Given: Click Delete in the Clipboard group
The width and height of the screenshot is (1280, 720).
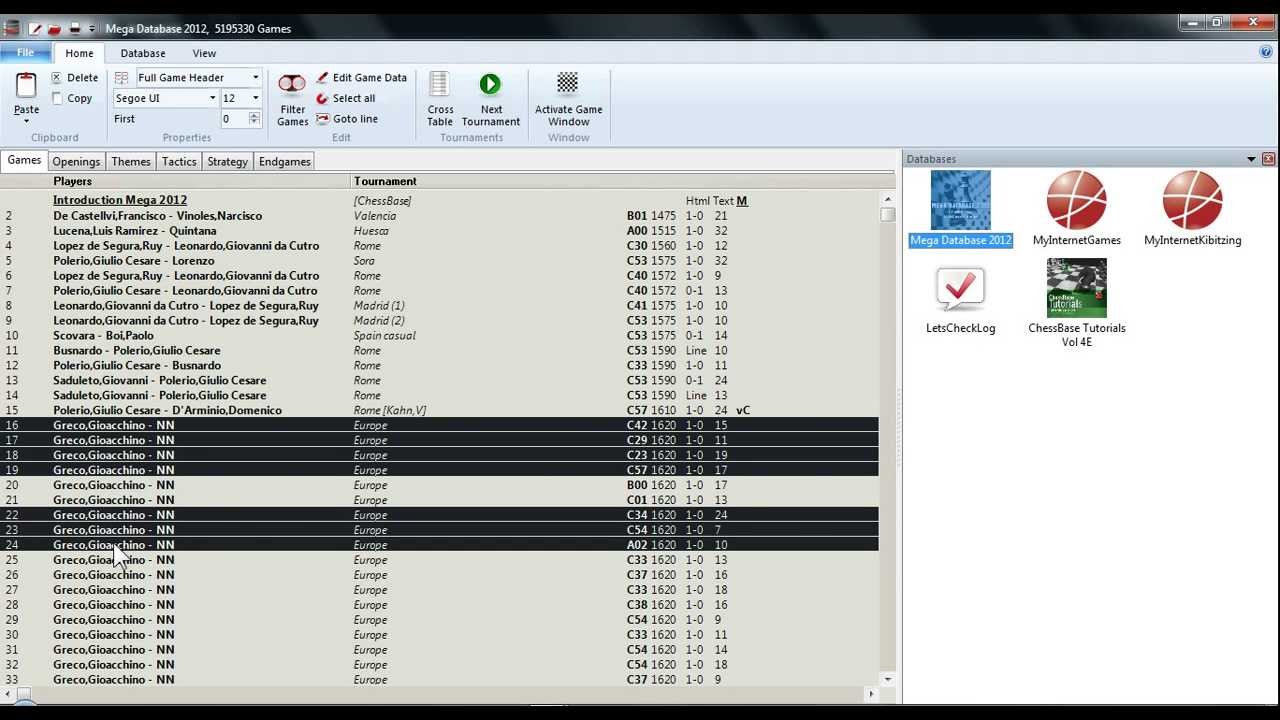Looking at the screenshot, I should (75, 78).
